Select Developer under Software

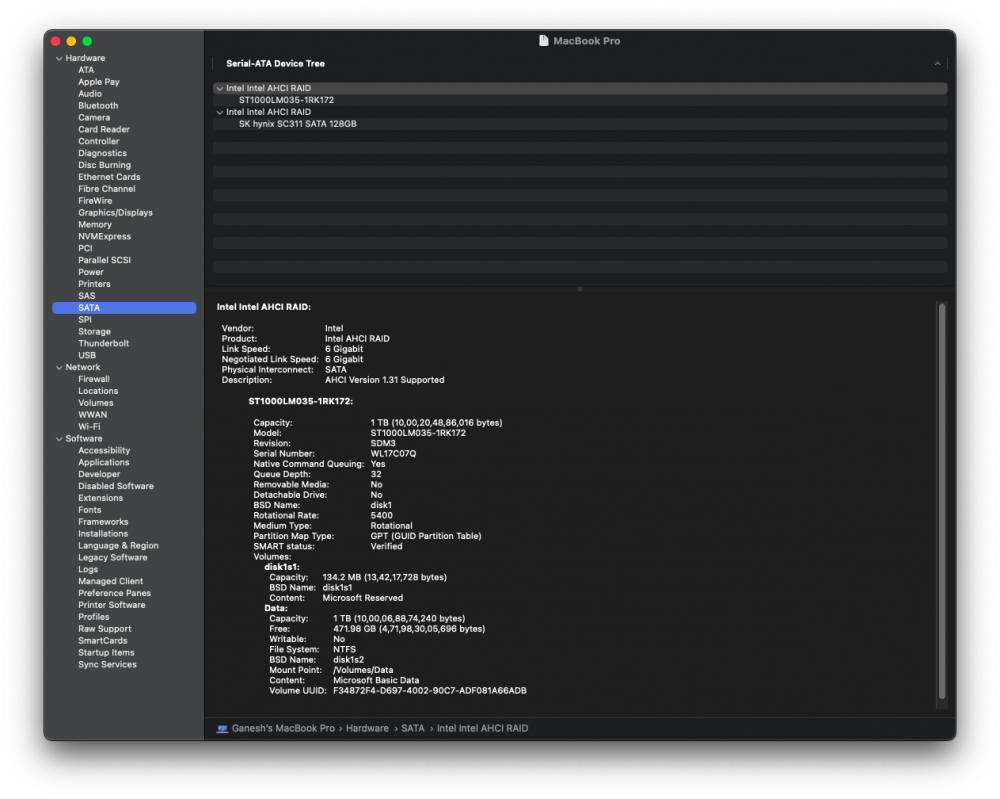(99, 474)
